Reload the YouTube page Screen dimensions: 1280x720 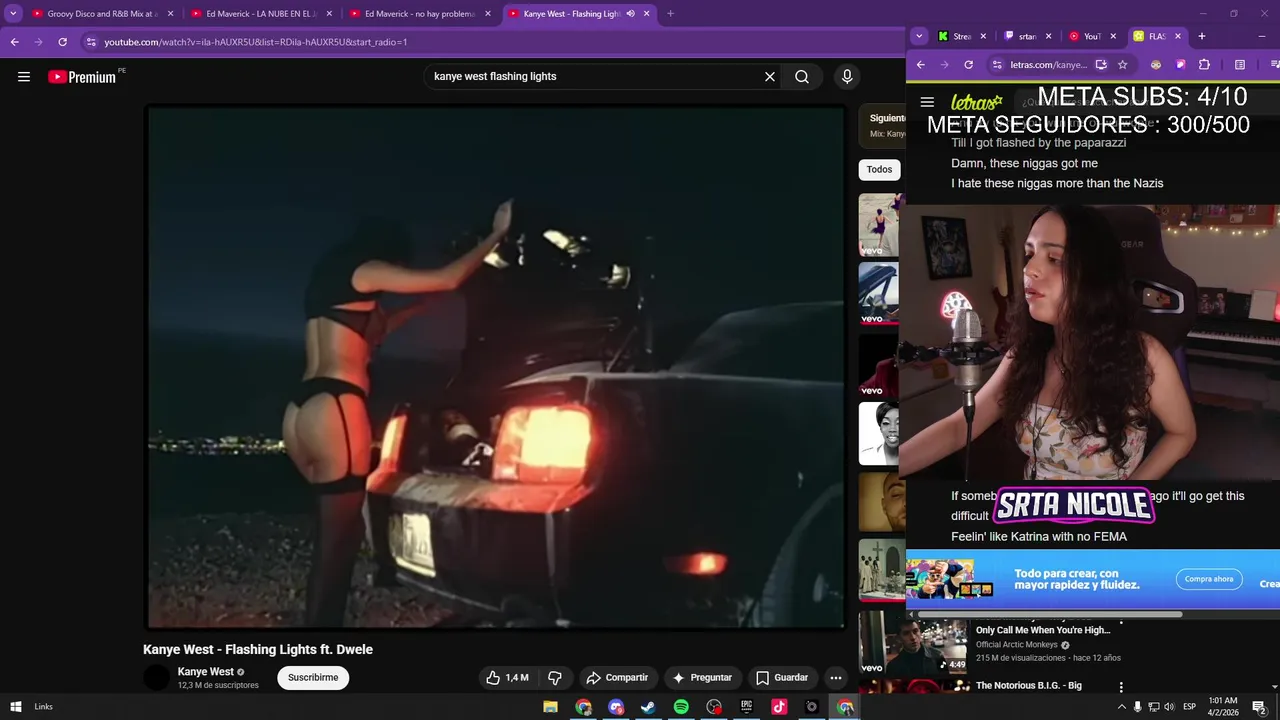point(62,42)
